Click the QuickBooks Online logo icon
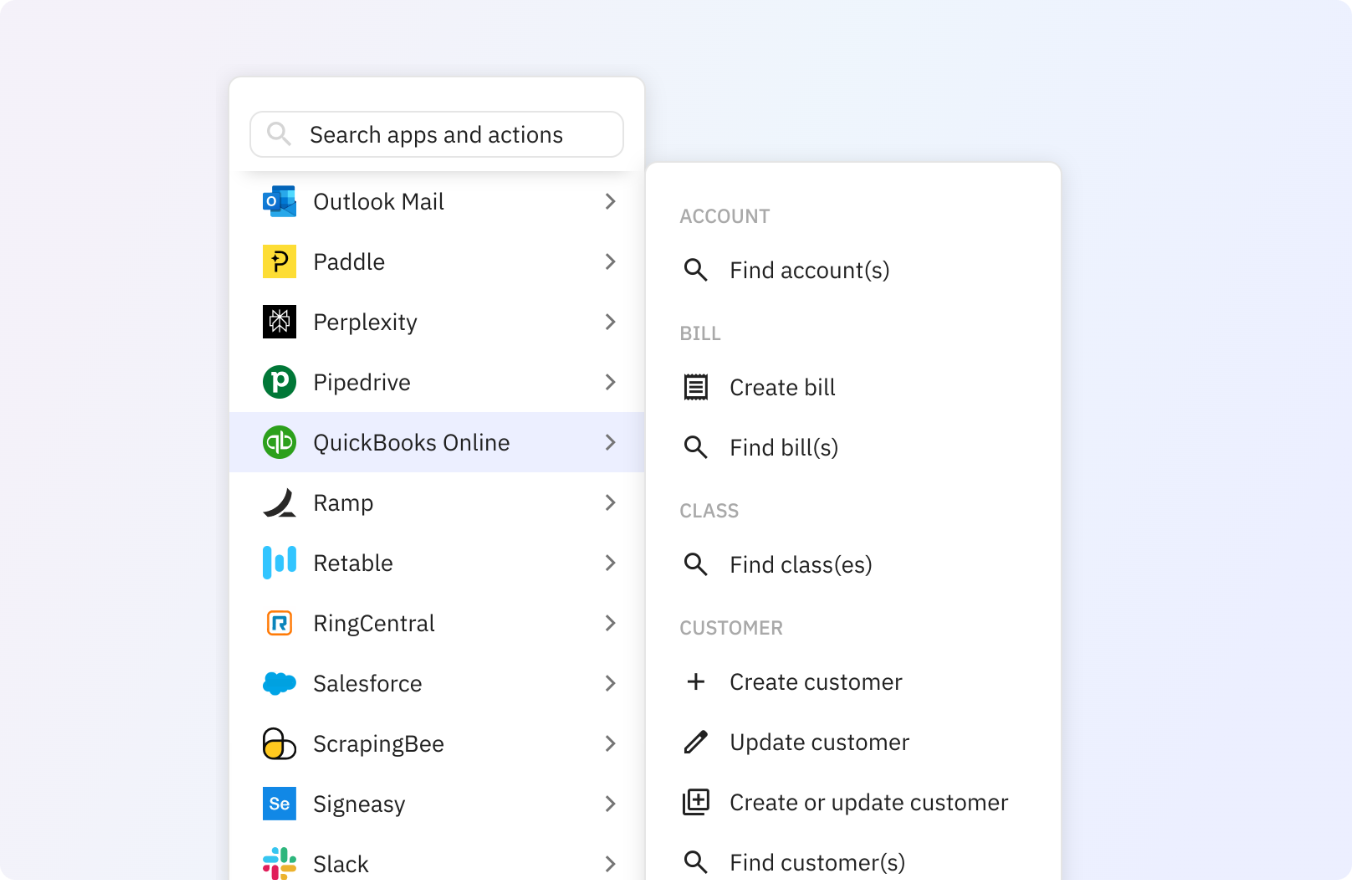Screen dimensions: 1352x880 point(279,442)
